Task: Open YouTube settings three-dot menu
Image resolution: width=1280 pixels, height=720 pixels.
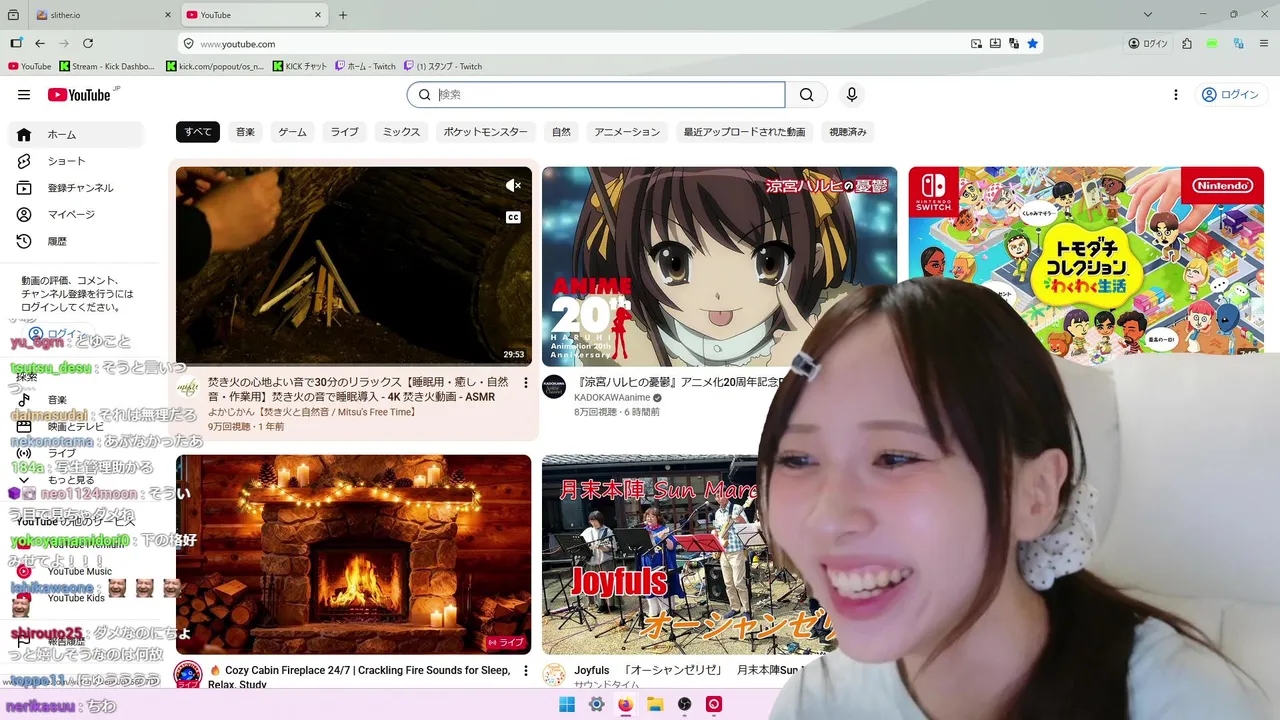Action: pos(1176,95)
